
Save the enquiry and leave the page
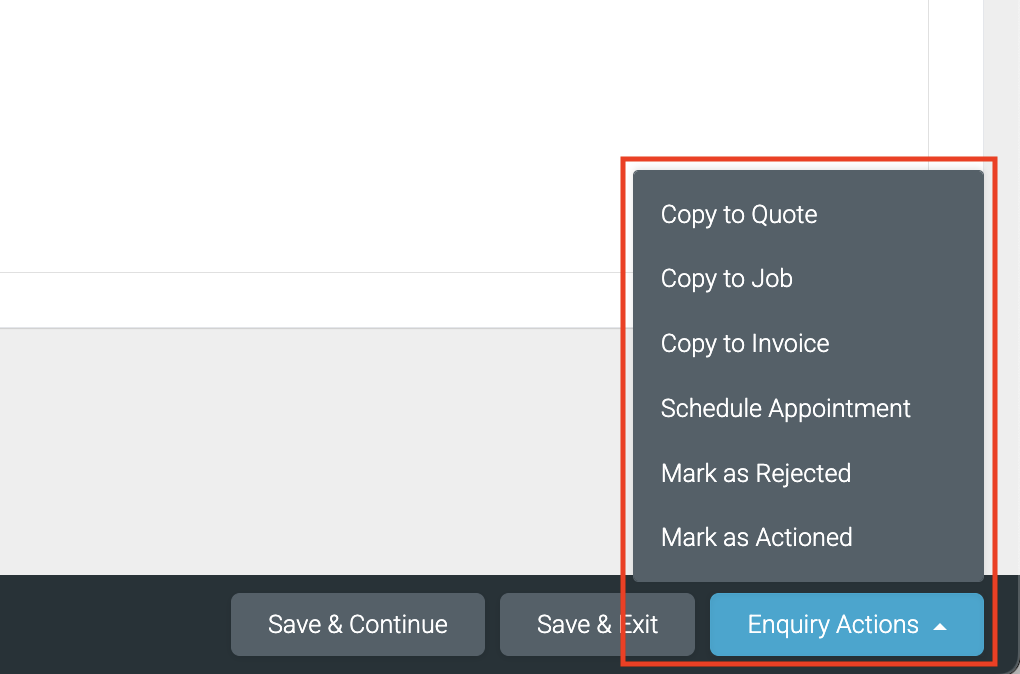597,625
